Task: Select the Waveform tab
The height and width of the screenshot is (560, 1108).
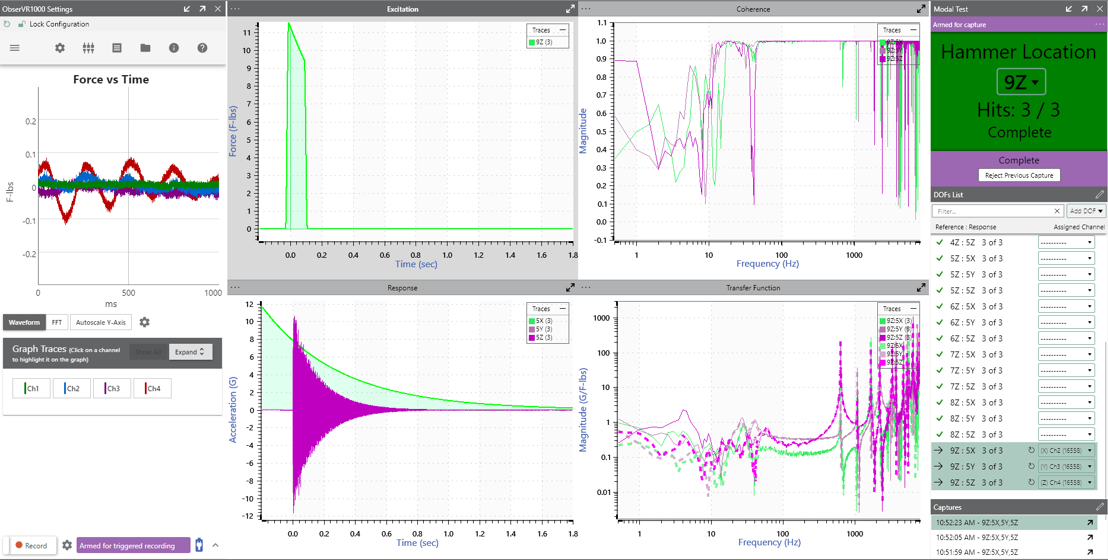Action: pos(25,323)
